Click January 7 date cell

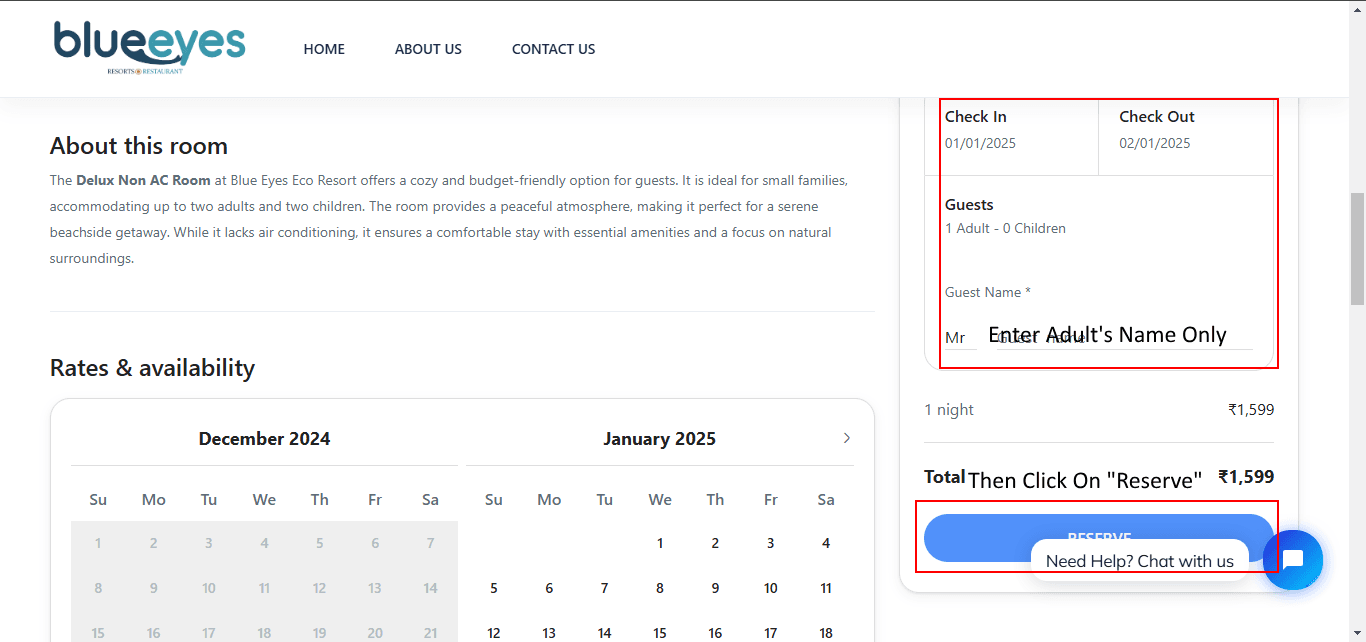pyautogui.click(x=604, y=588)
